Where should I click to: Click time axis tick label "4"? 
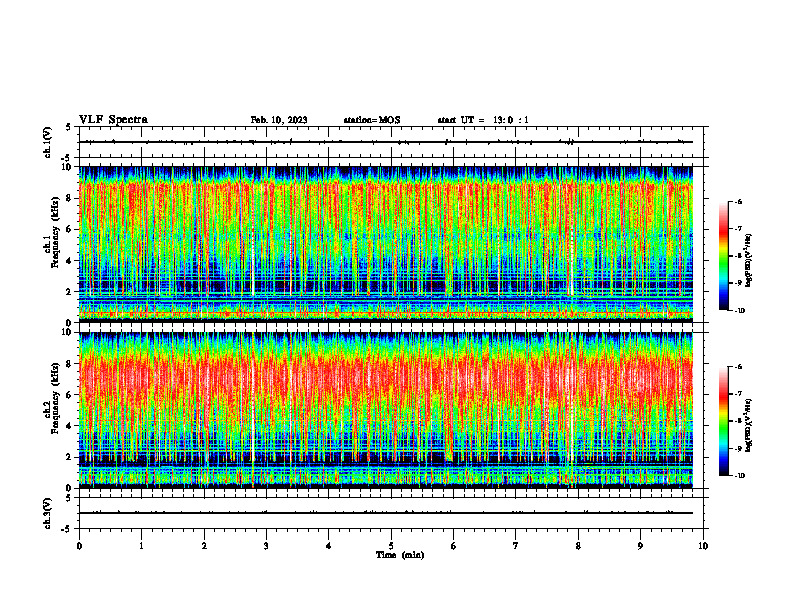click(x=329, y=546)
